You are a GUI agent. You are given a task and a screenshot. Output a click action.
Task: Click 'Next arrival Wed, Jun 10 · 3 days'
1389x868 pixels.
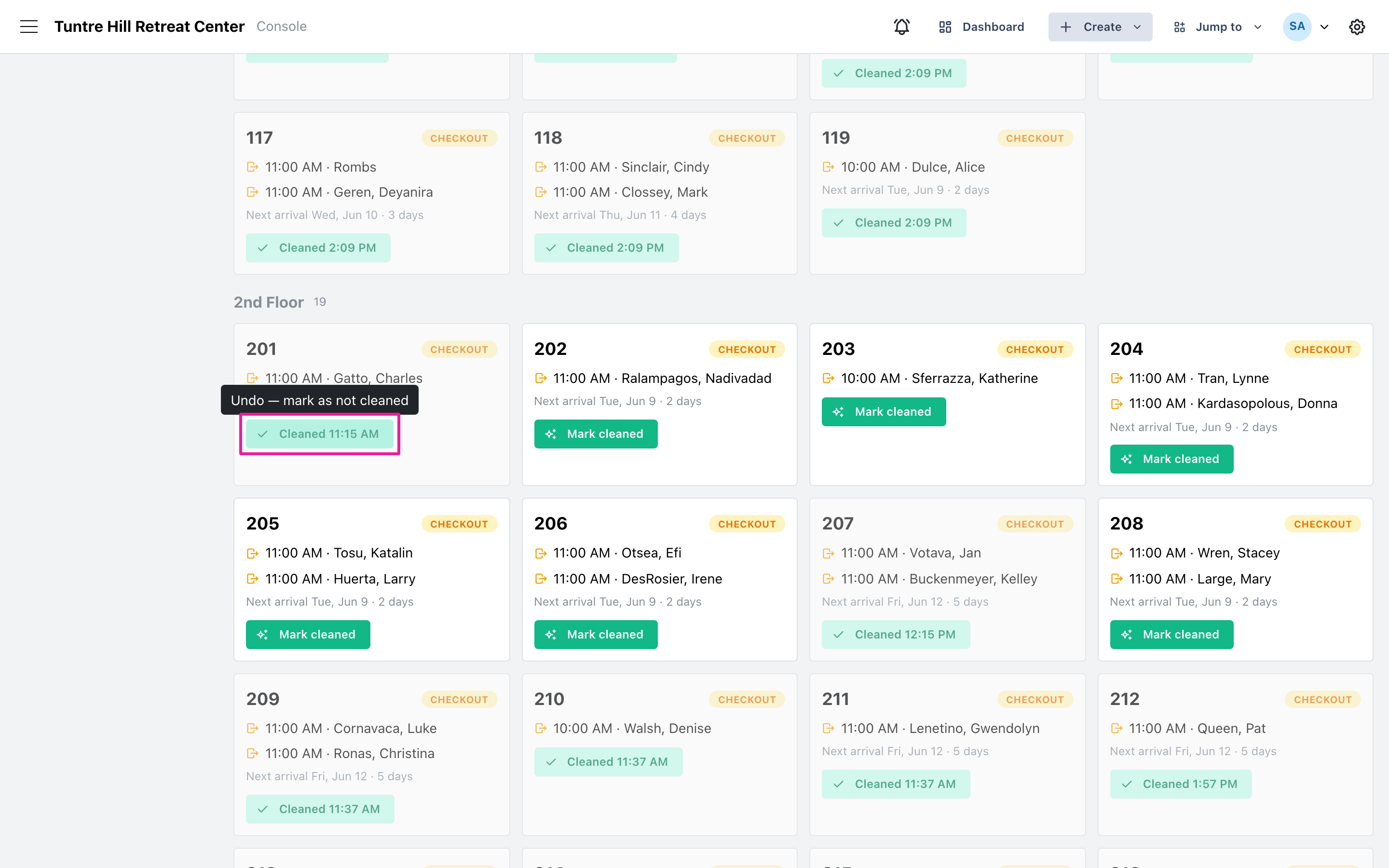335,215
